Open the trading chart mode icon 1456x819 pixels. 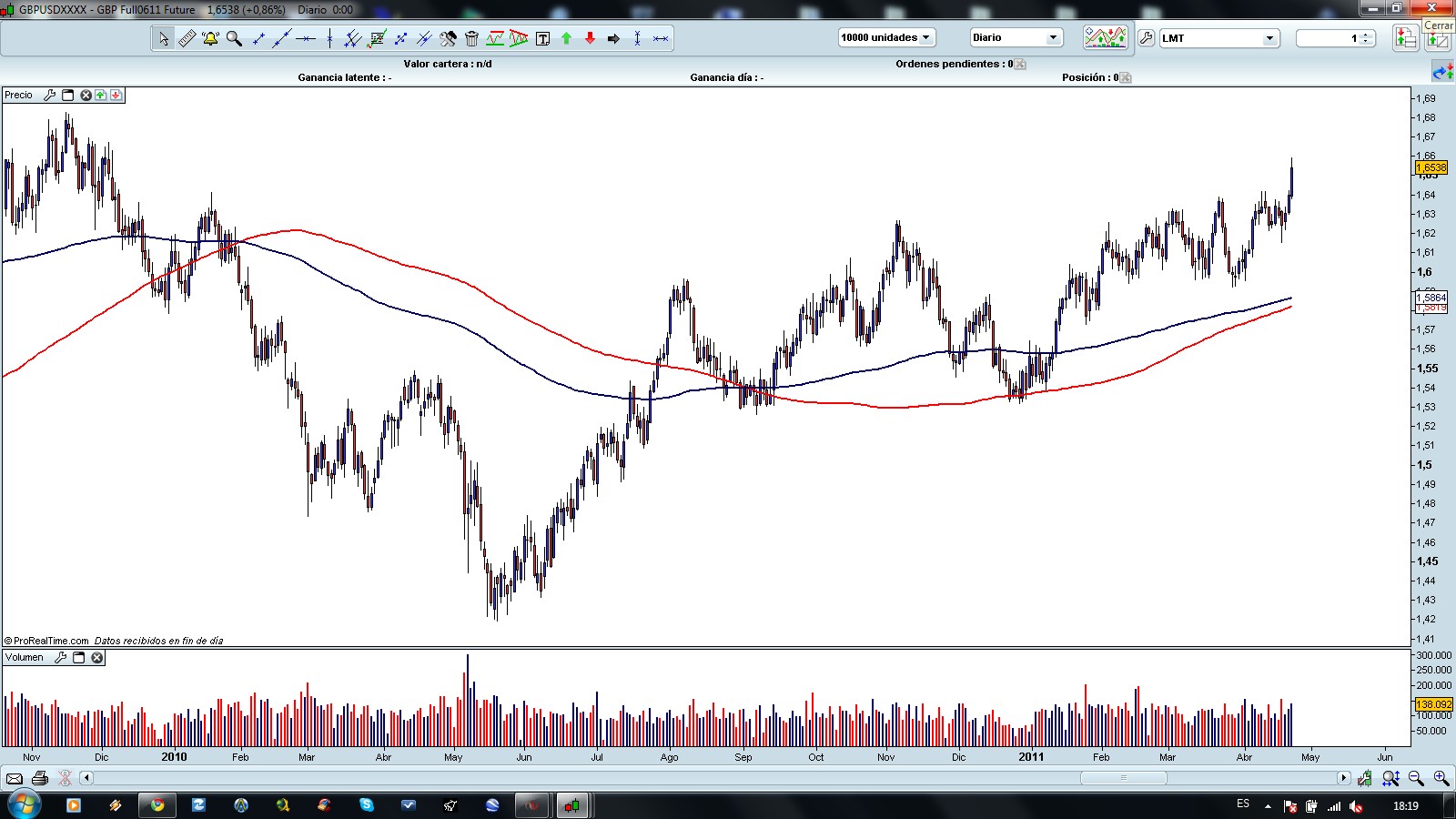point(1106,37)
